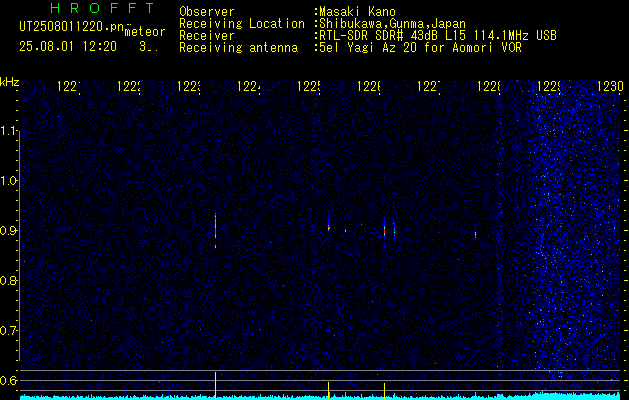Click the 1222 time label

coord(129,87)
